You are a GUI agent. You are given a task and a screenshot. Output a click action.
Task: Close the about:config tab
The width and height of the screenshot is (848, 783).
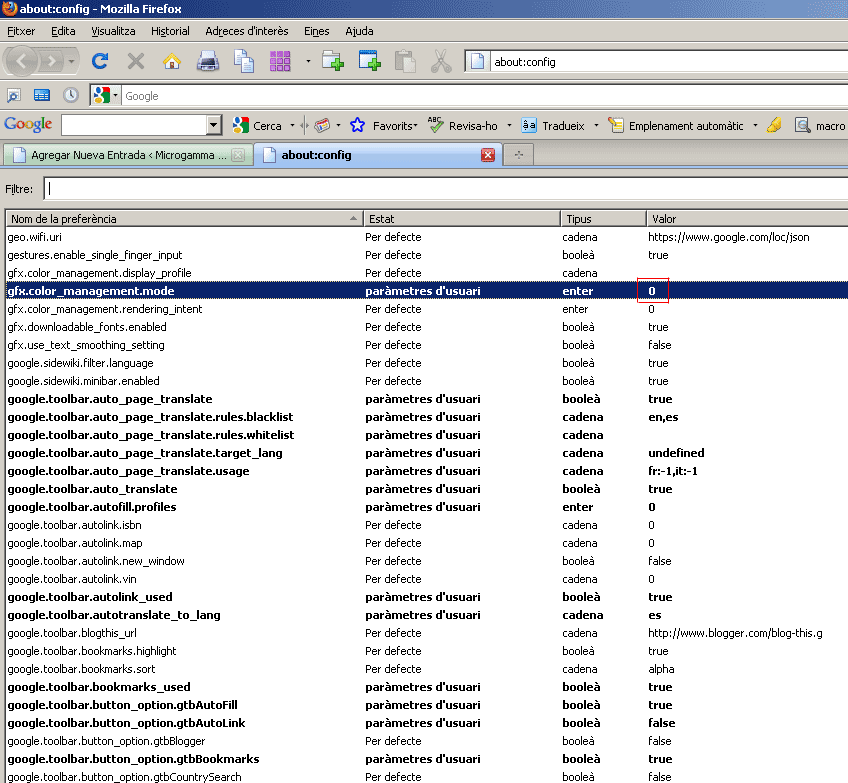pyautogui.click(x=488, y=155)
